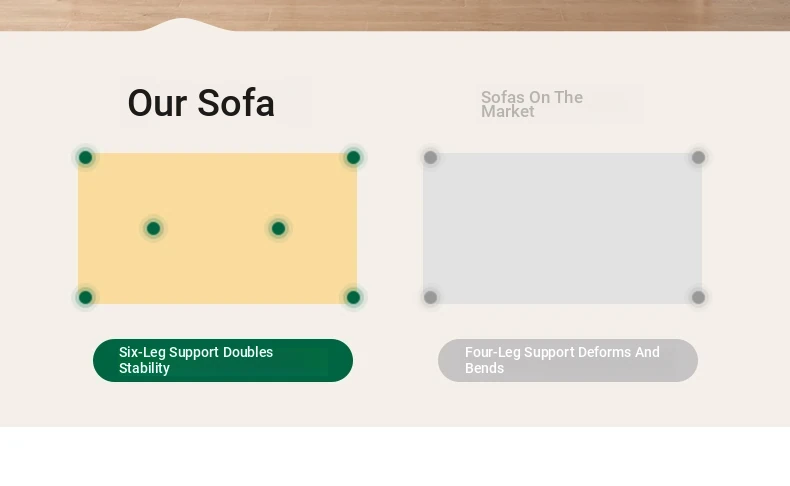Click the top-right gray leg dot

[x=698, y=158]
